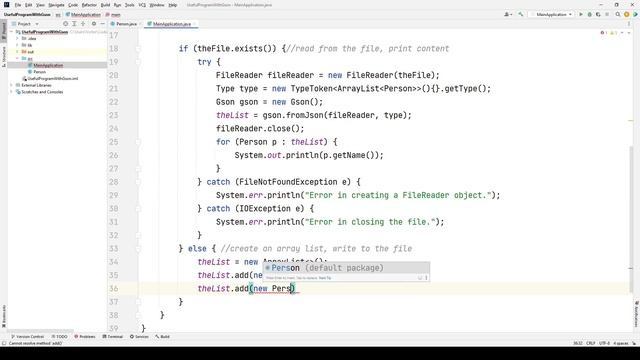This screenshot has width=640, height=360.
Task: Open the Navigate menu
Action: pyautogui.click(x=56, y=5)
